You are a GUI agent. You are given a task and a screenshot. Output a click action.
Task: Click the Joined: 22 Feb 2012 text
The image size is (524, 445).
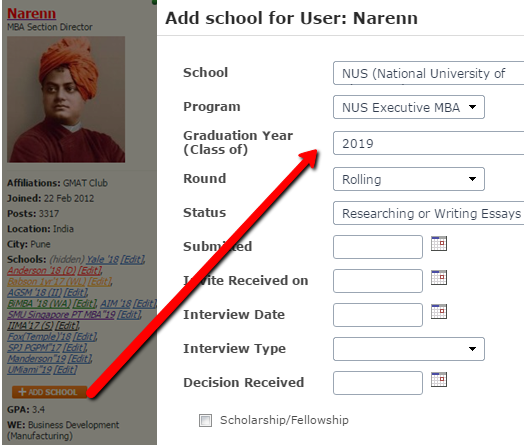click(x=50, y=198)
